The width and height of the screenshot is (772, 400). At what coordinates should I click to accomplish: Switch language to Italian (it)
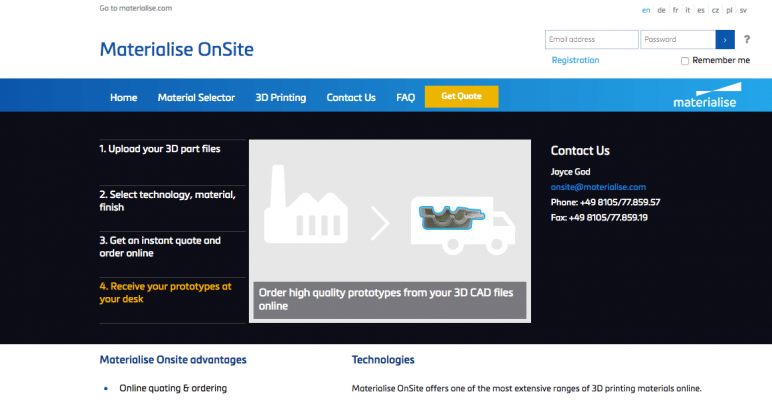coord(688,10)
